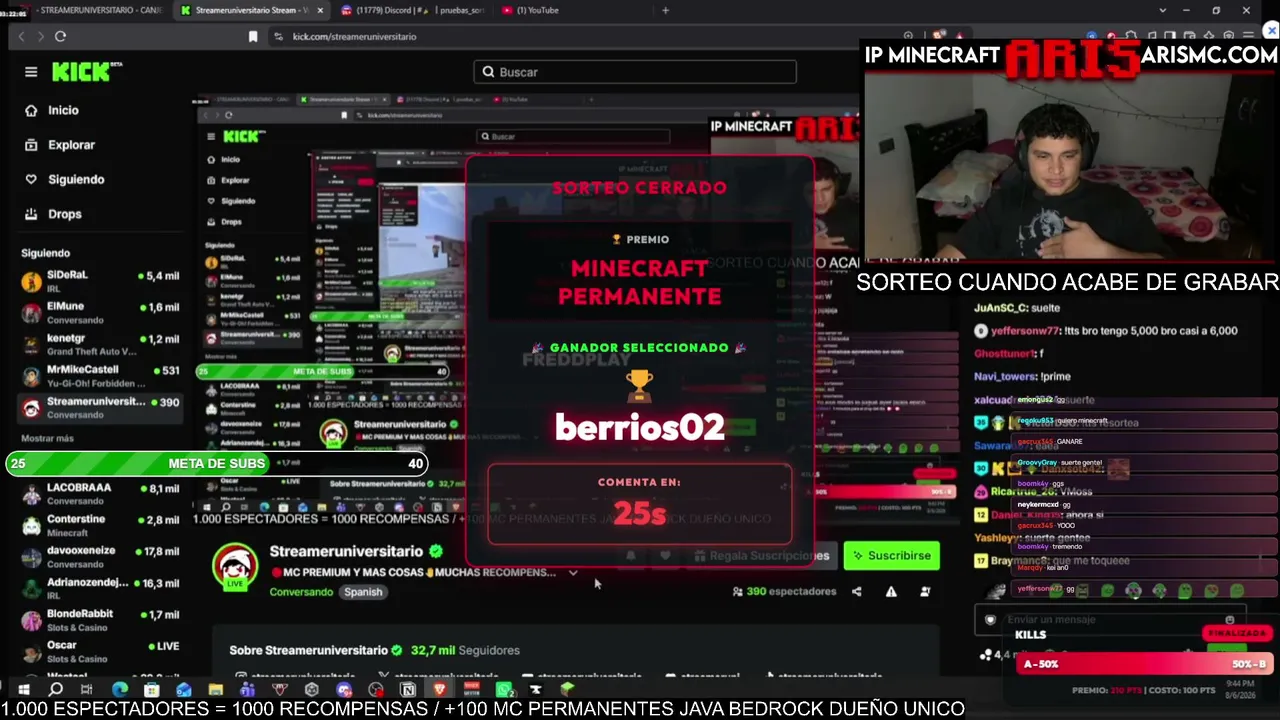Click the Oscar channel avatar

point(32,652)
